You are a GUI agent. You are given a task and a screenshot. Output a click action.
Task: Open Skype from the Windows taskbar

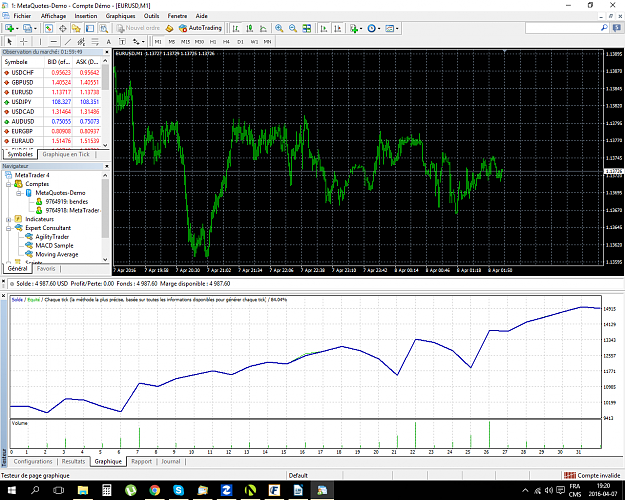pos(179,490)
